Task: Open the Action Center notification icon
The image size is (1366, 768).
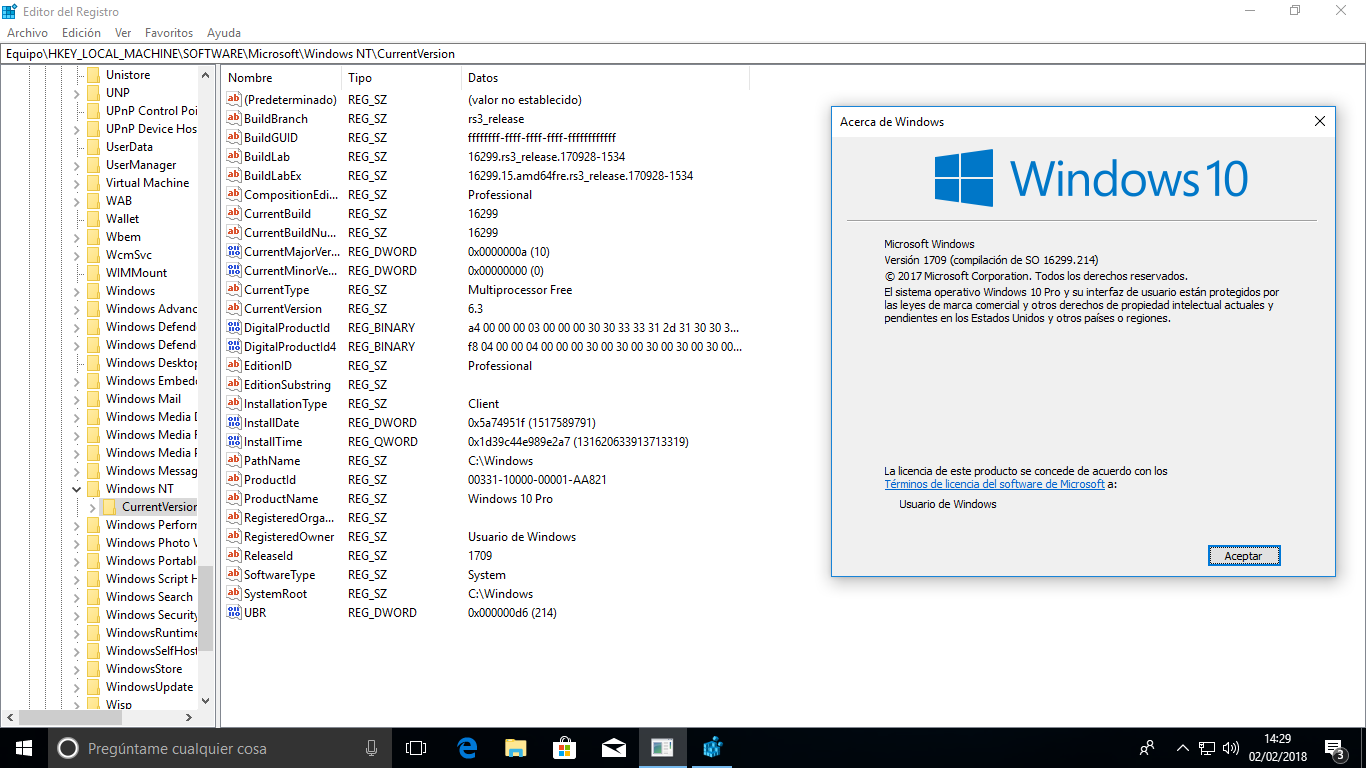Action: pos(1334,748)
